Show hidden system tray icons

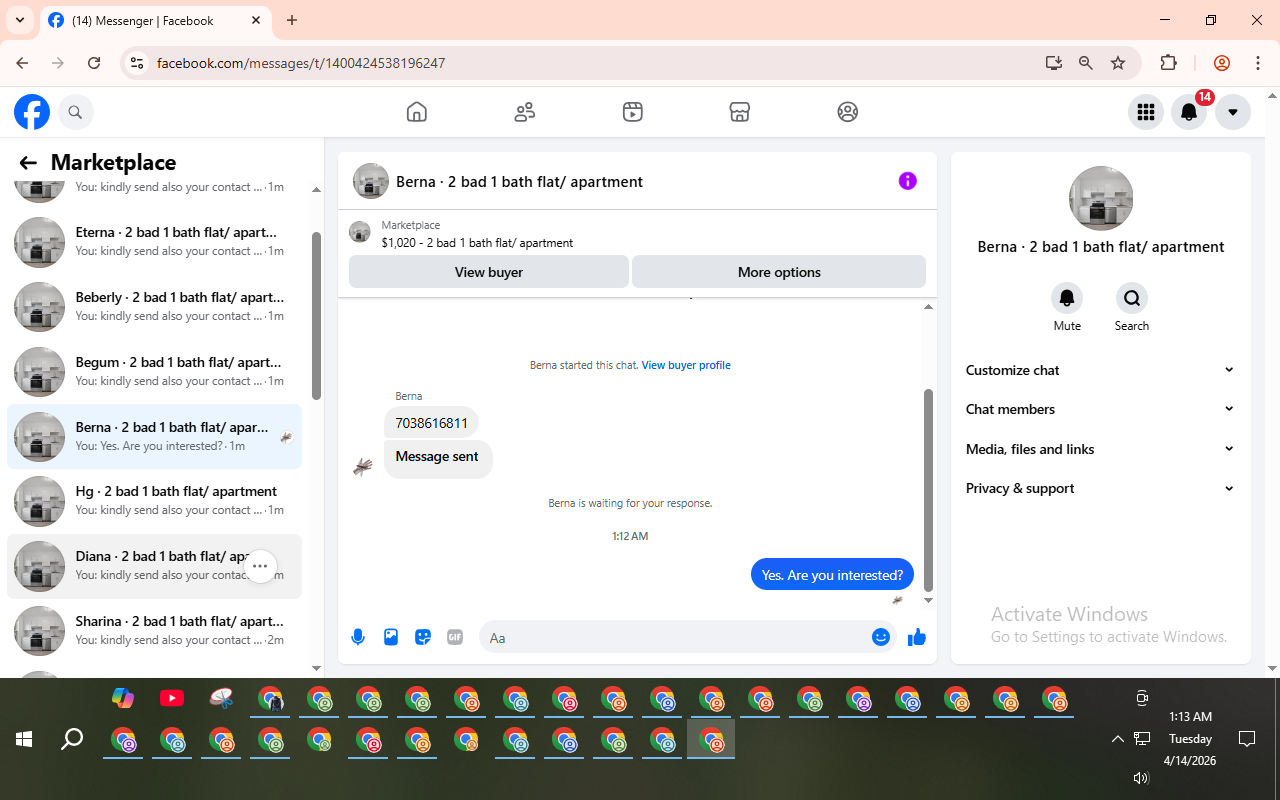[x=1117, y=739]
